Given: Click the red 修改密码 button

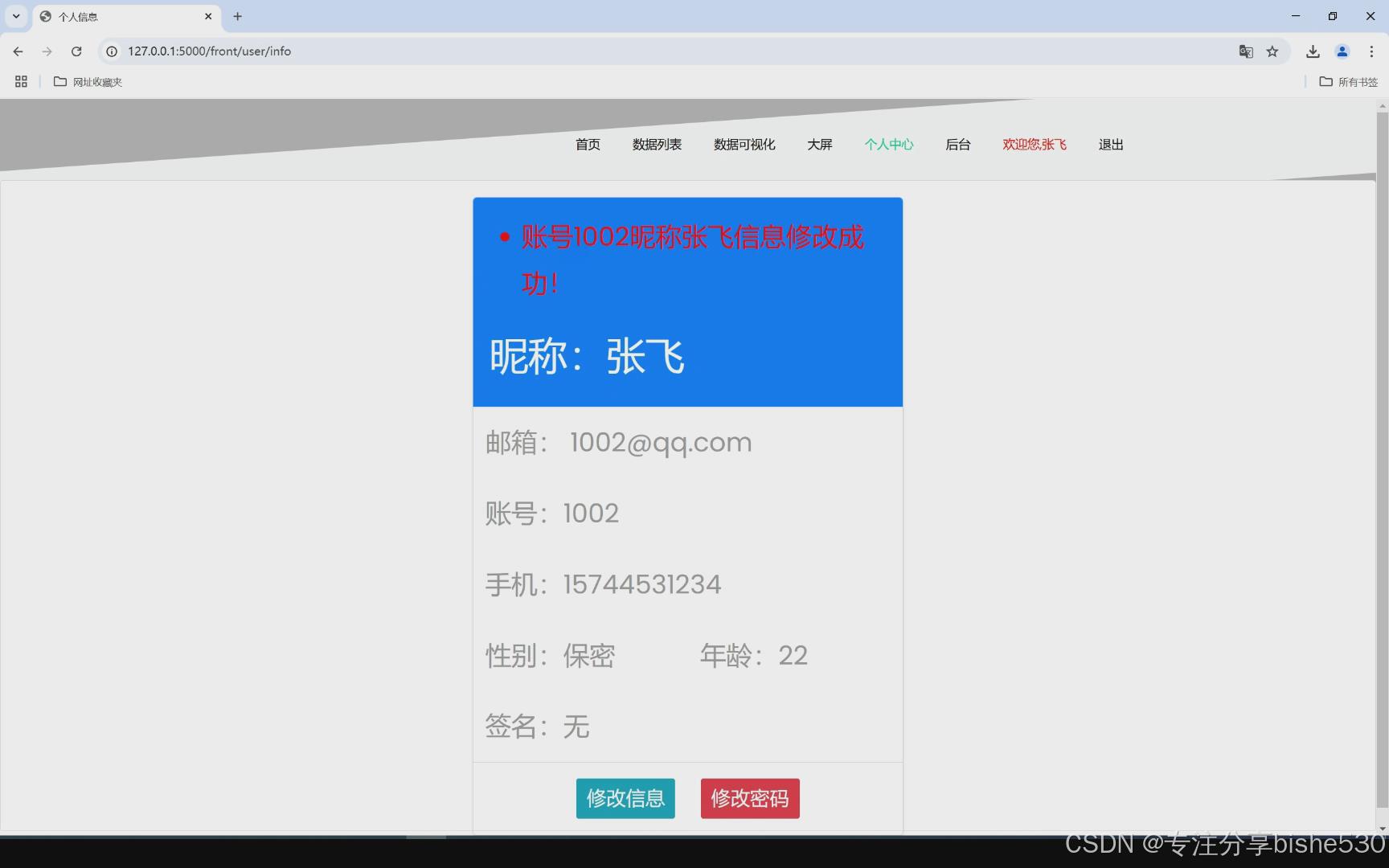Looking at the screenshot, I should pyautogui.click(x=749, y=798).
